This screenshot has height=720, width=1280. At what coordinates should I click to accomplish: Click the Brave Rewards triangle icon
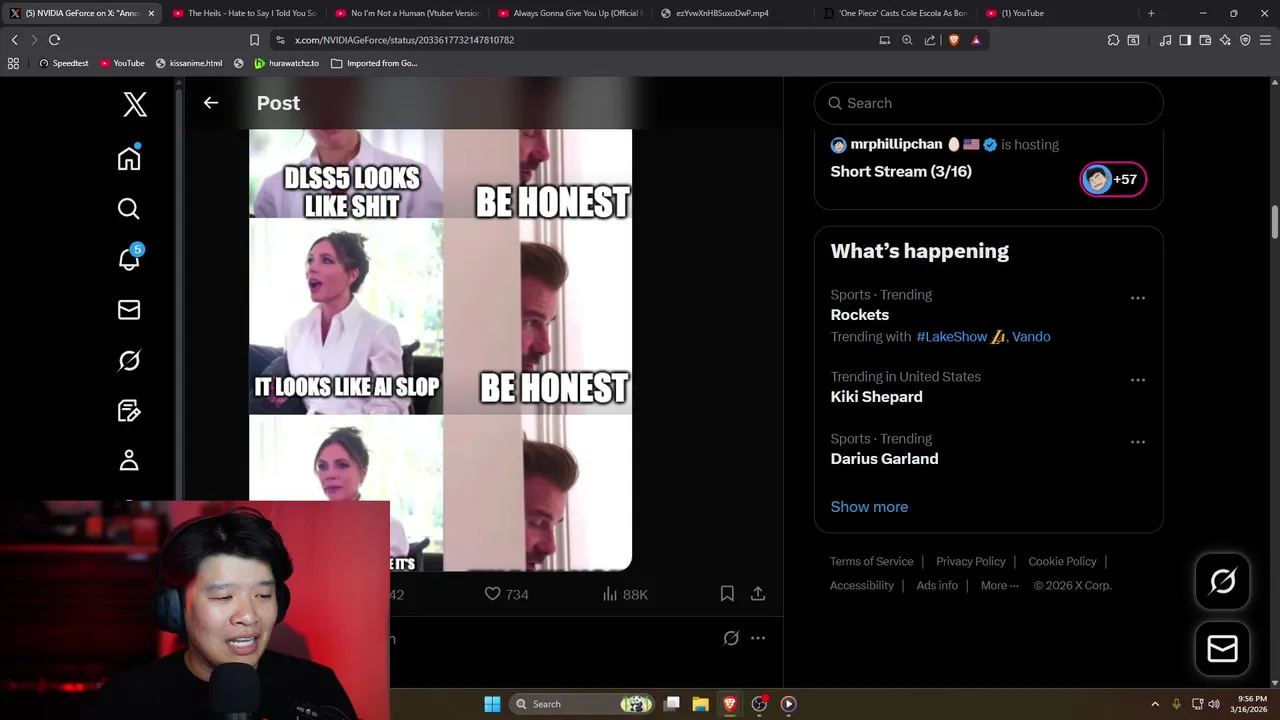coord(976,40)
